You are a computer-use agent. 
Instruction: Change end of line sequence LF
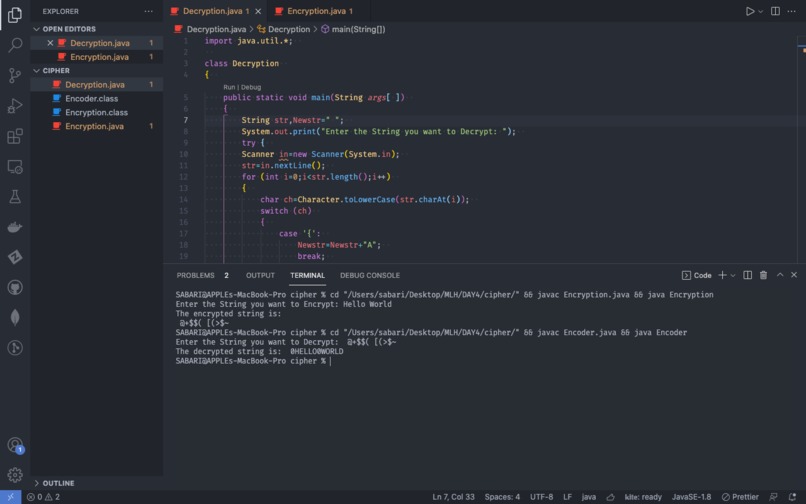(x=567, y=497)
